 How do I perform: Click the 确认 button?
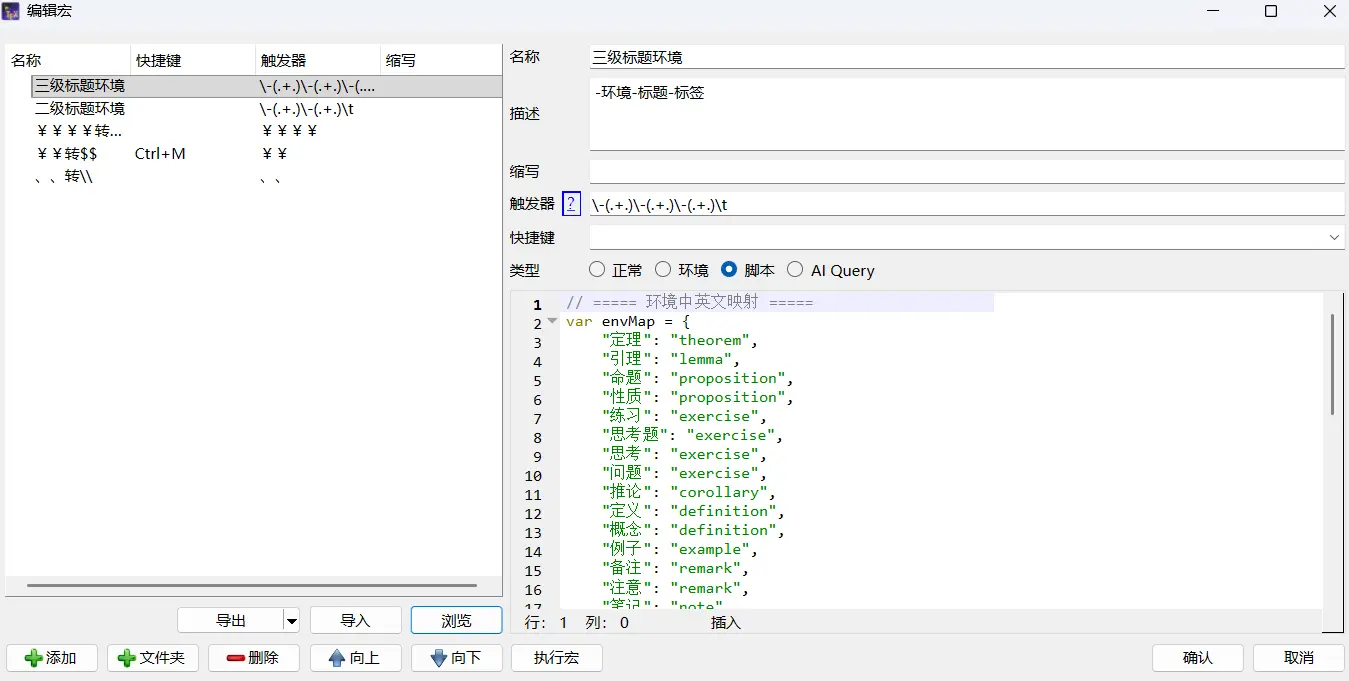[x=1197, y=658]
